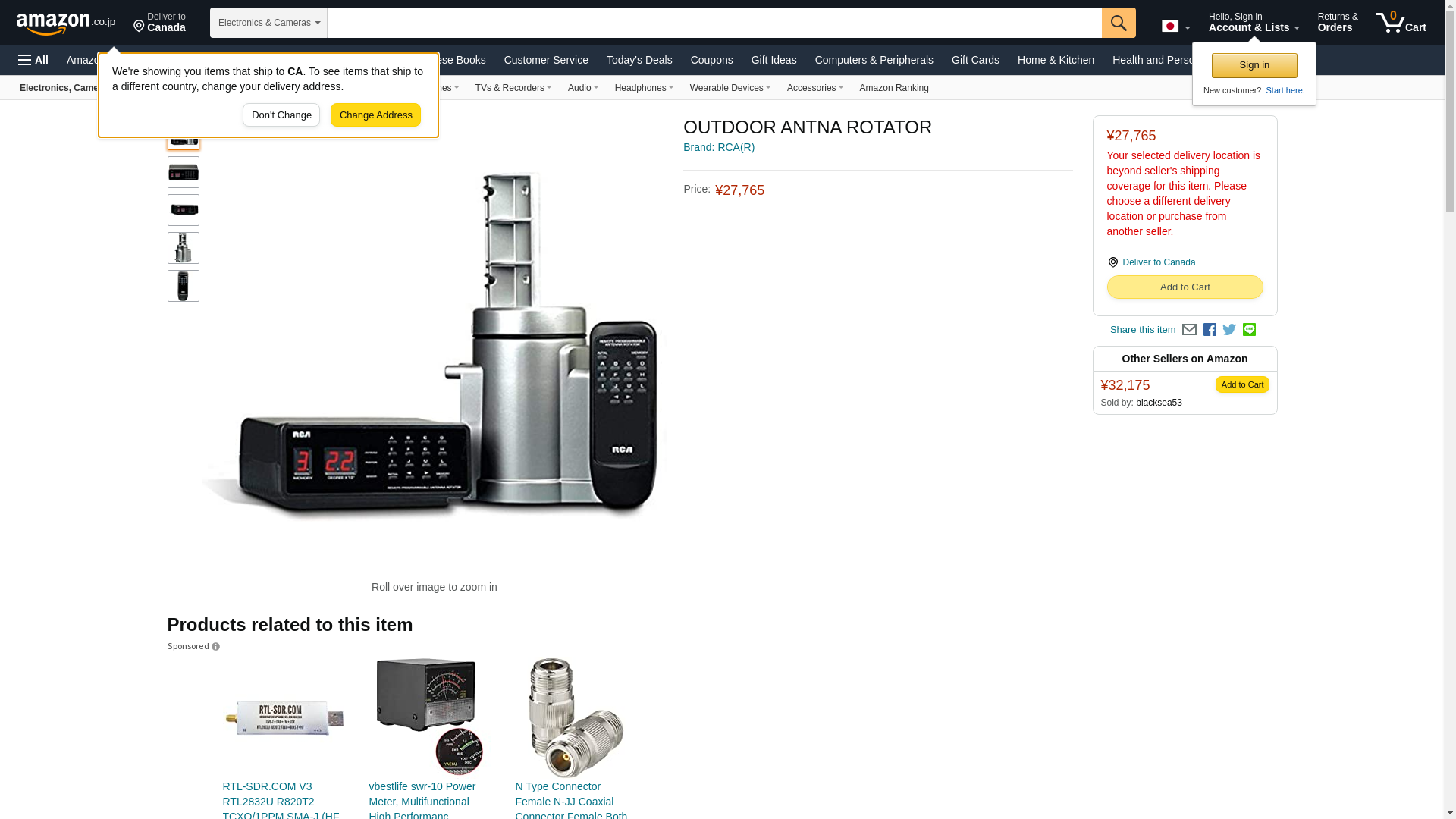The image size is (1456, 819).
Task: Focus the Amazon search input field
Action: (x=714, y=23)
